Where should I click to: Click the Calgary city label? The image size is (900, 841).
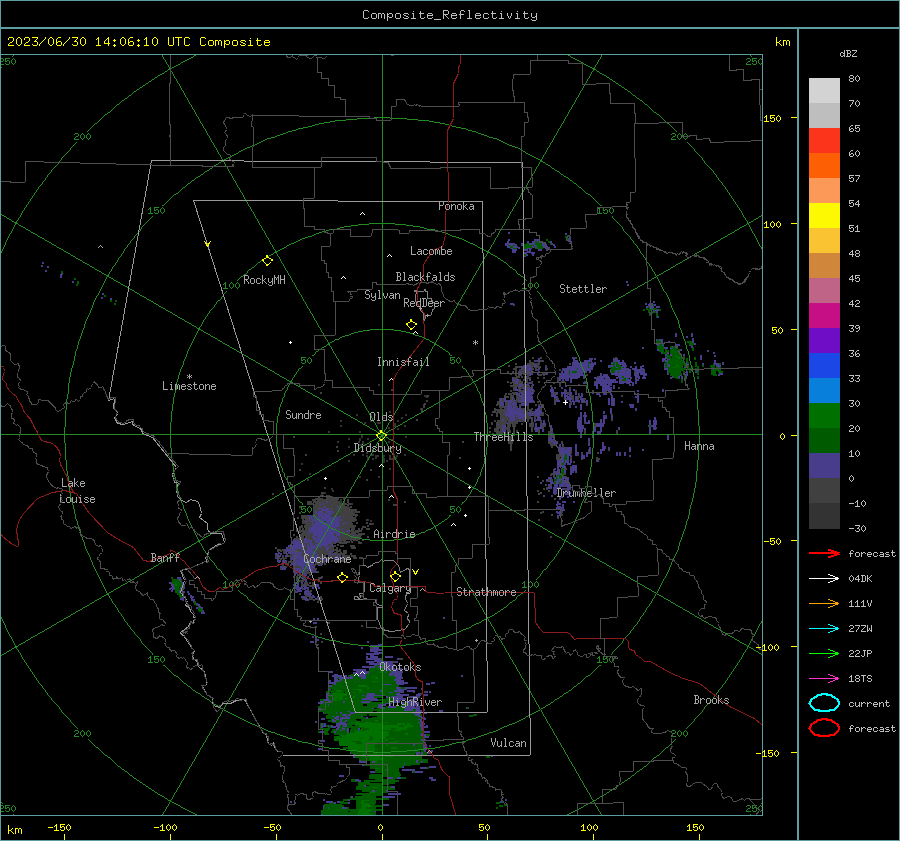click(390, 588)
